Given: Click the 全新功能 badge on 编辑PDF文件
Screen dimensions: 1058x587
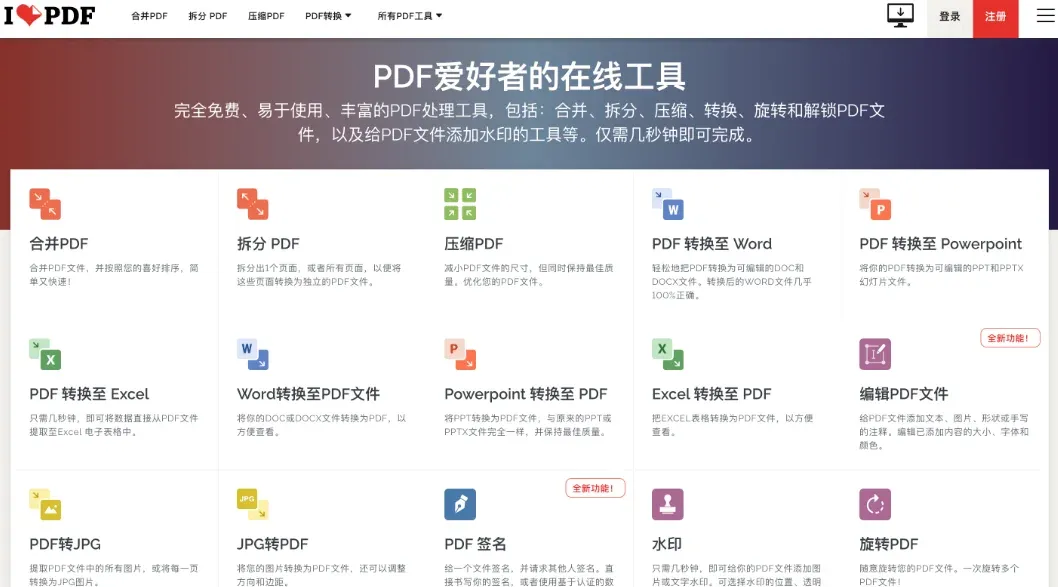Looking at the screenshot, I should (1010, 338).
